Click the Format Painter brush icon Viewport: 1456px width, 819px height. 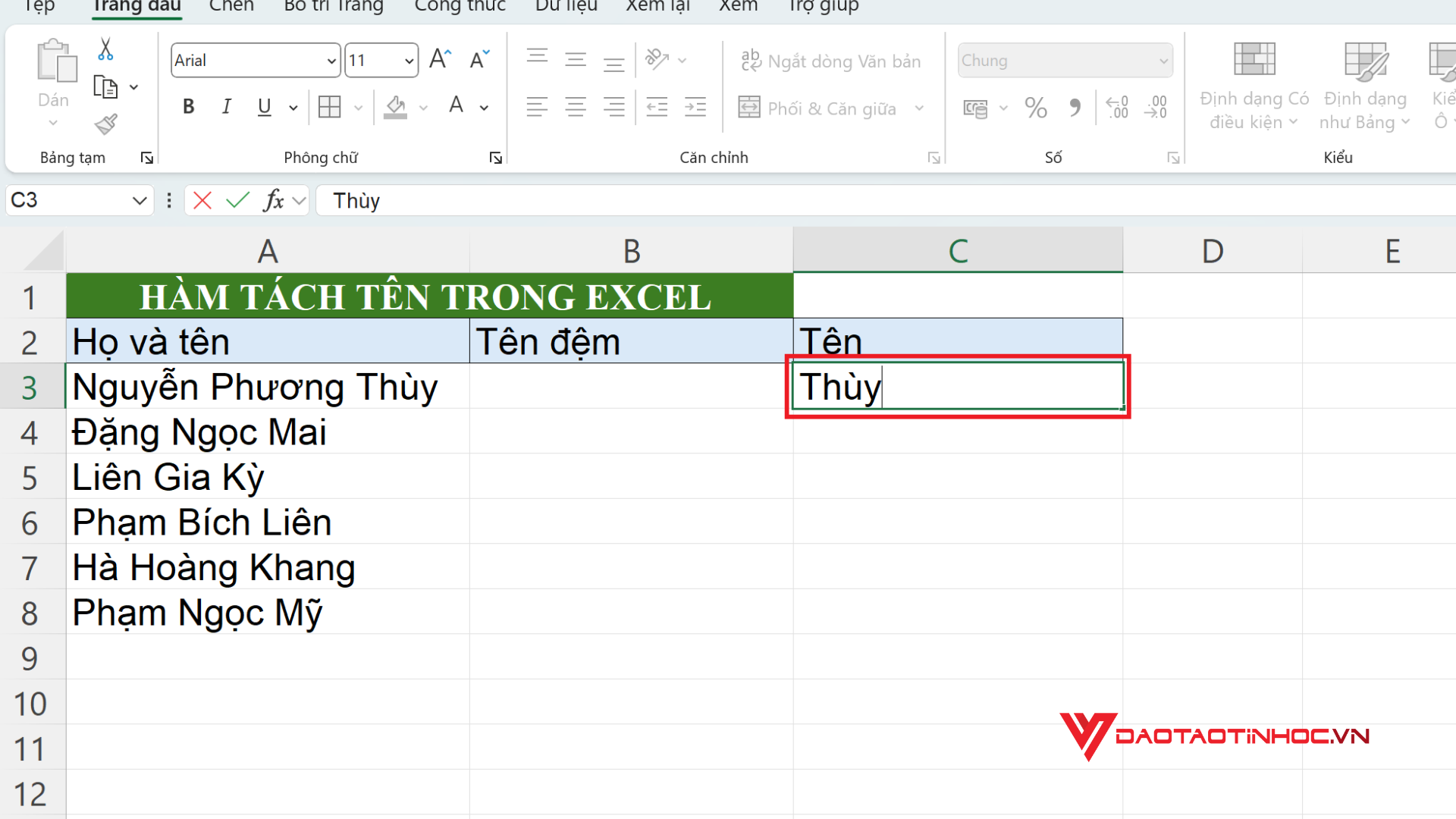pos(105,124)
